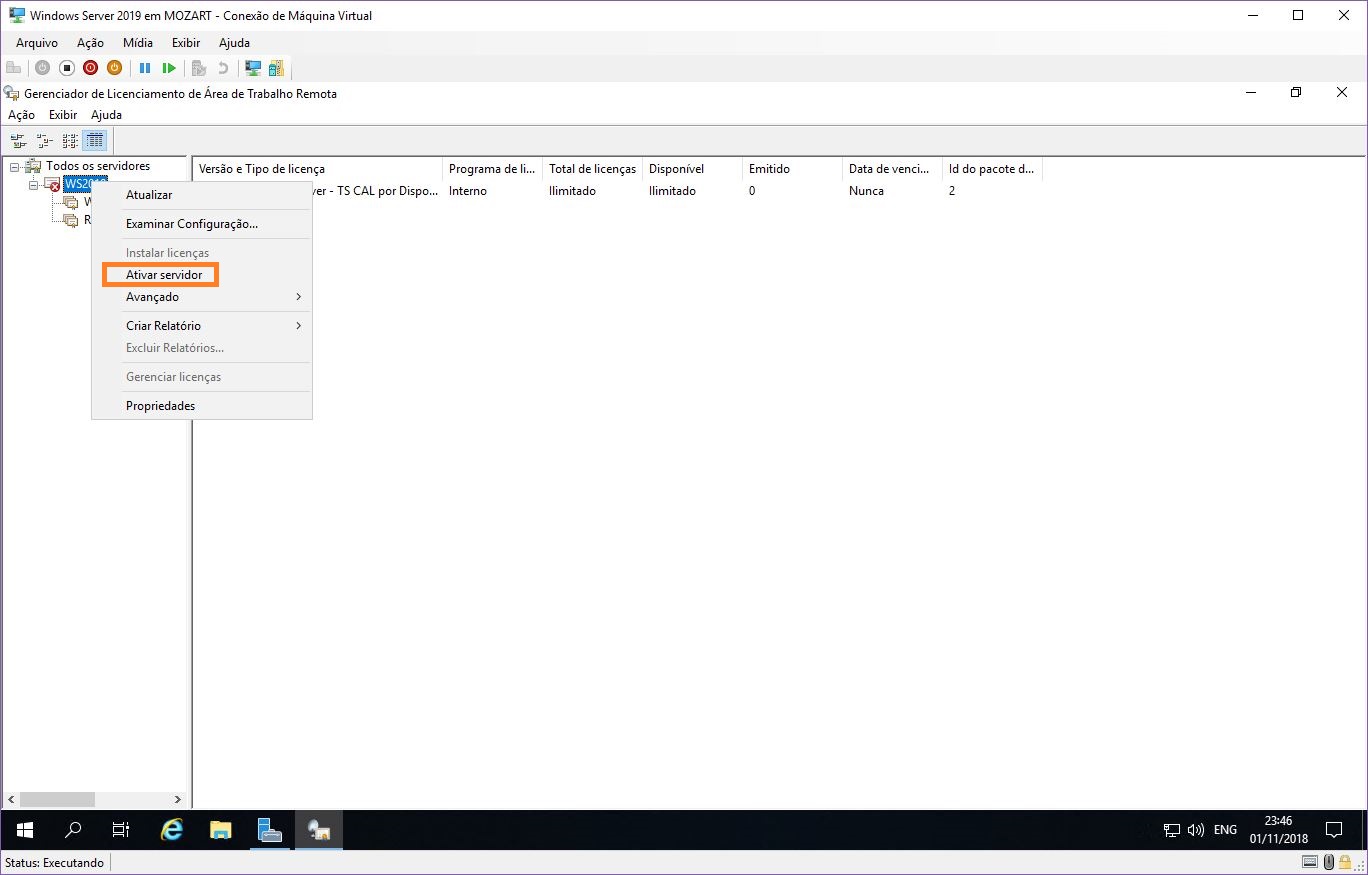The height and width of the screenshot is (875, 1368).
Task: Select the highlighted details view icon
Action: pyautogui.click(x=95, y=141)
